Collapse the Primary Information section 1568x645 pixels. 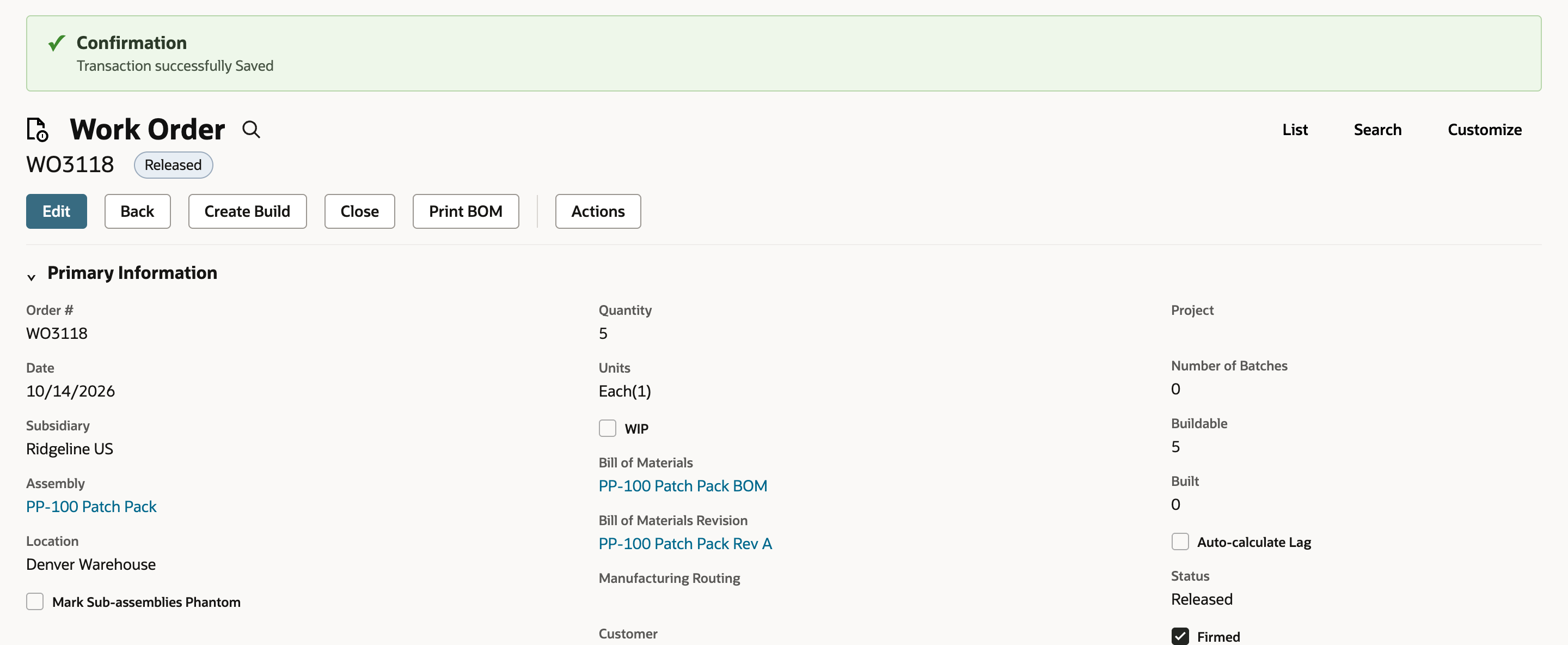(x=32, y=277)
